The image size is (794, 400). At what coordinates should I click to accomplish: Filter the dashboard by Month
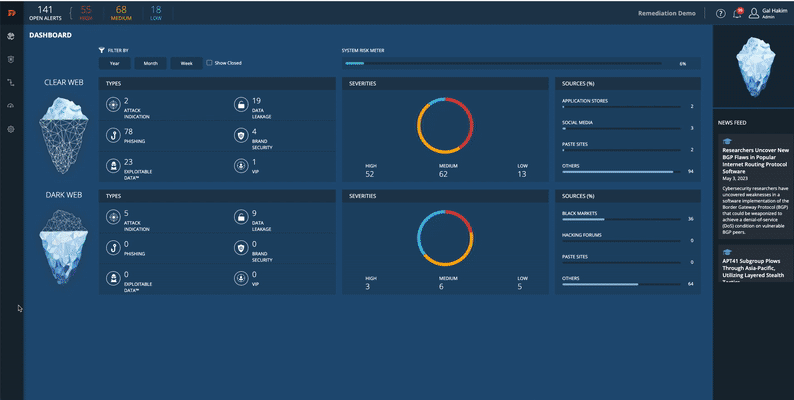click(x=150, y=63)
